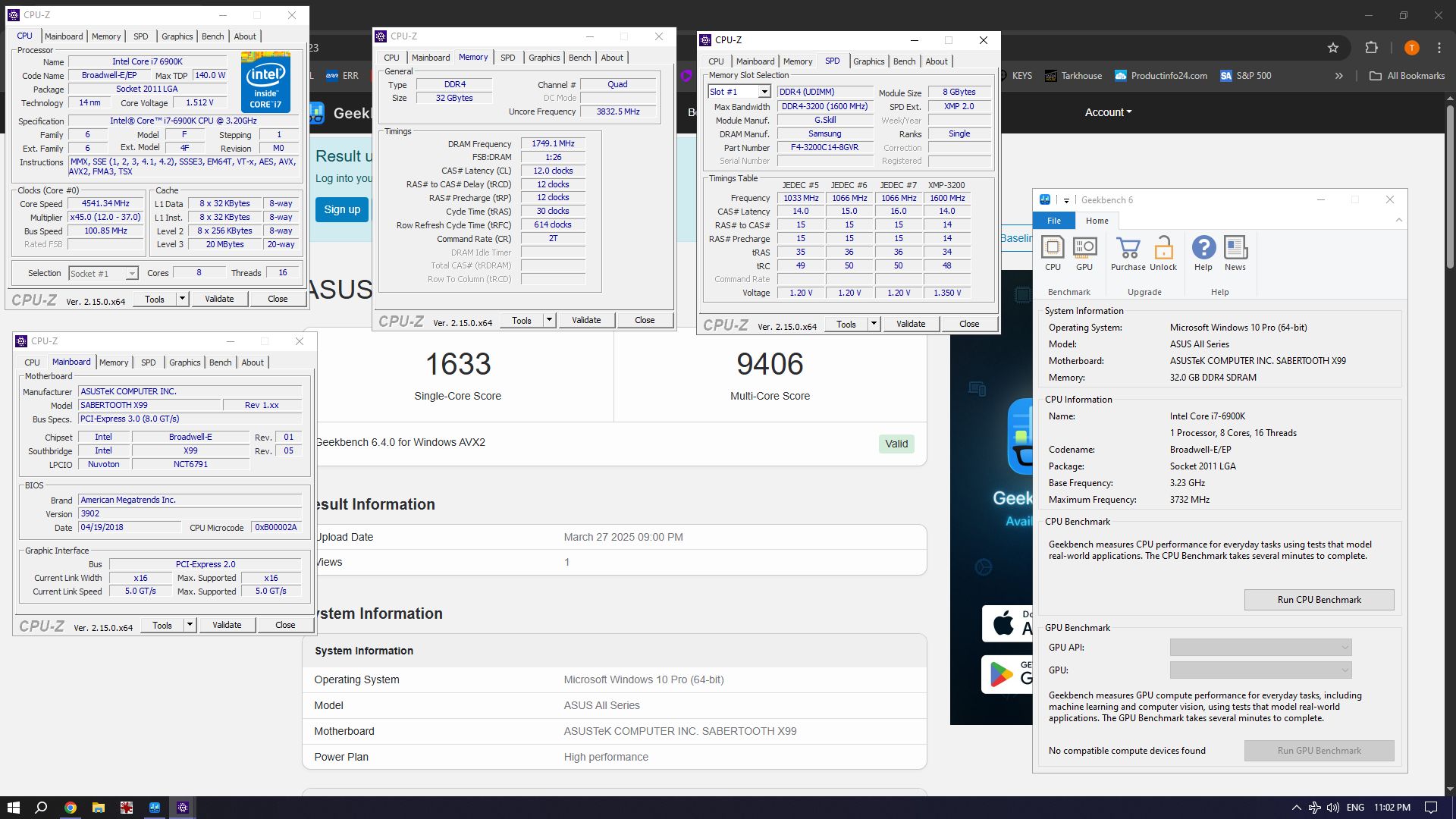
Task: Open File Explorer from the taskbar
Action: (99, 808)
